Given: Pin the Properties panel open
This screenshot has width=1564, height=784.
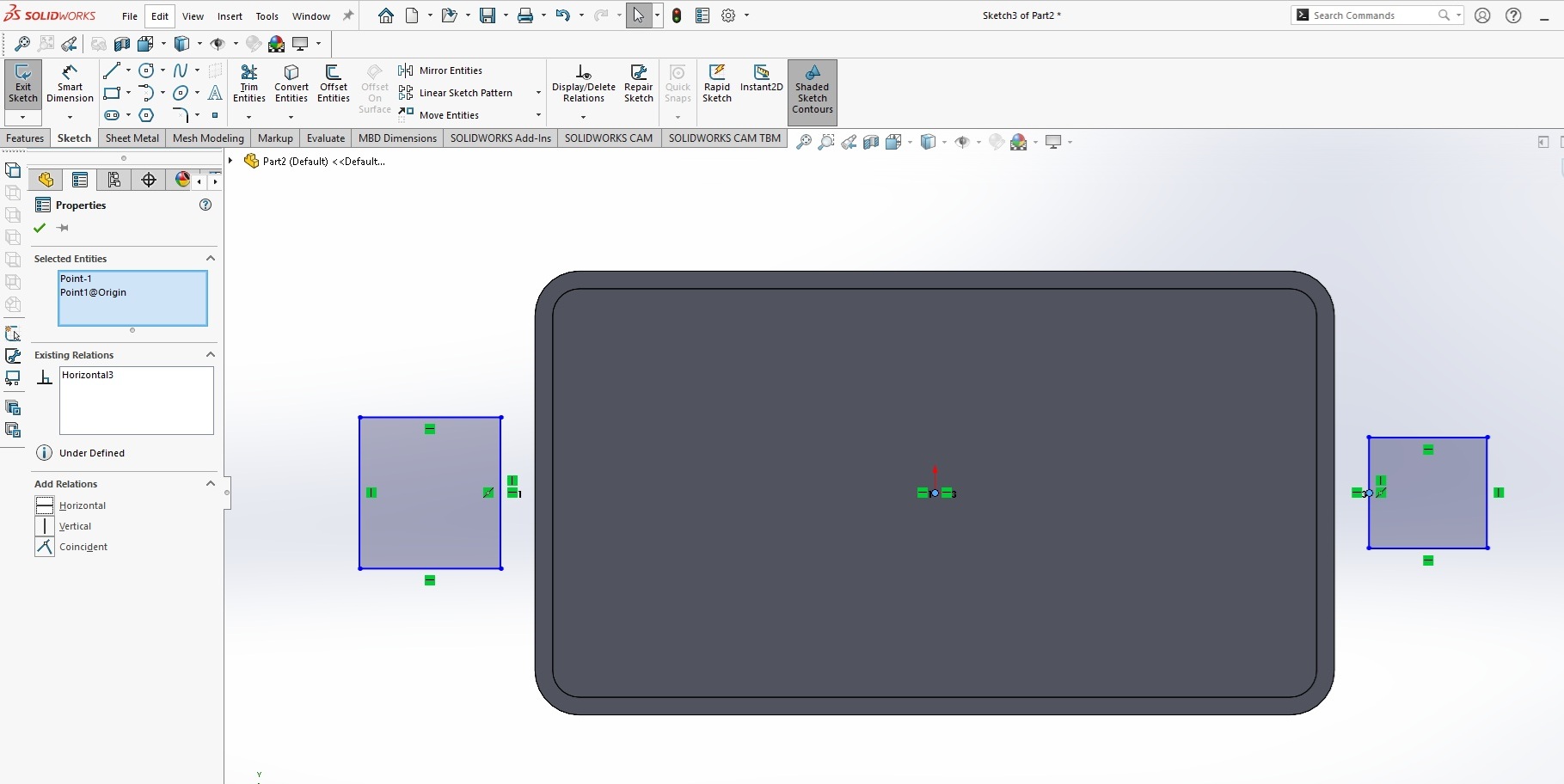Looking at the screenshot, I should point(63,228).
